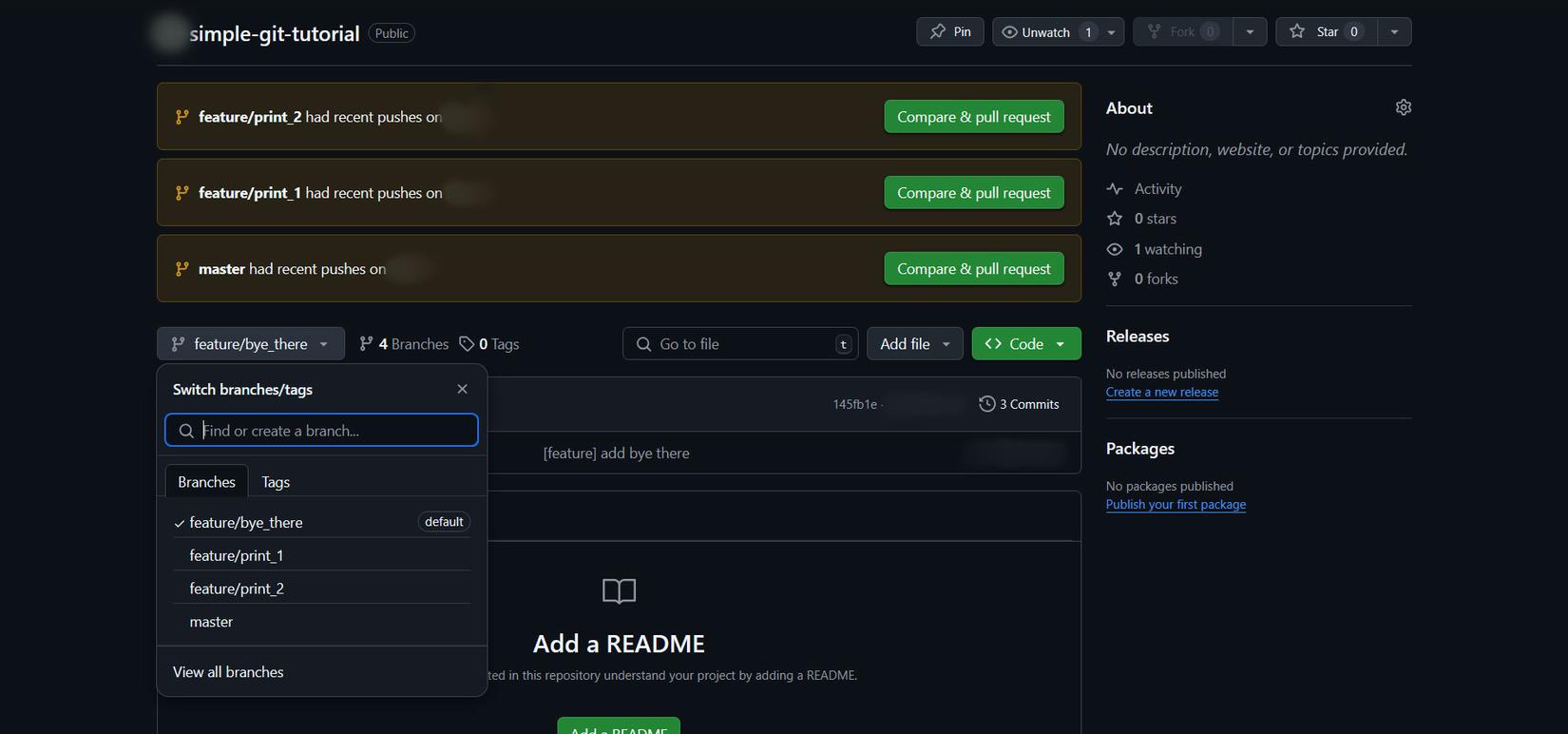Star the simple-git-tutorial repository
Screen dimensions: 1568x734
(1325, 31)
